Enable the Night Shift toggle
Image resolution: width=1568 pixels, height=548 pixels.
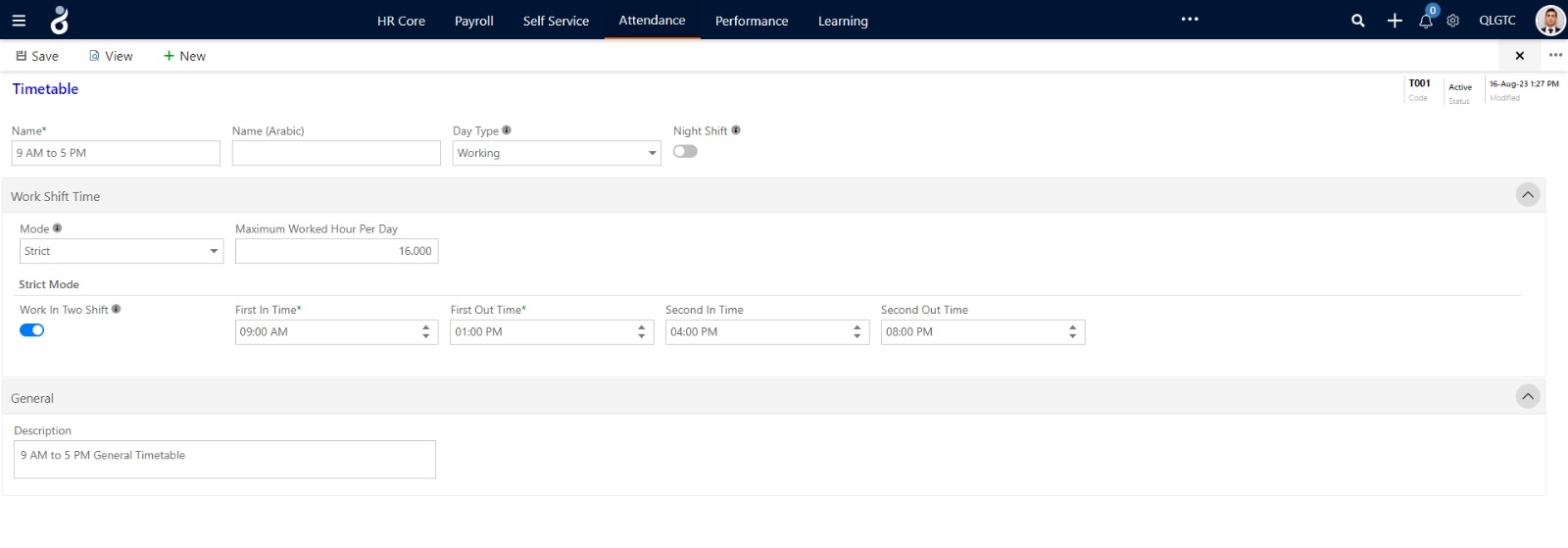[685, 151]
